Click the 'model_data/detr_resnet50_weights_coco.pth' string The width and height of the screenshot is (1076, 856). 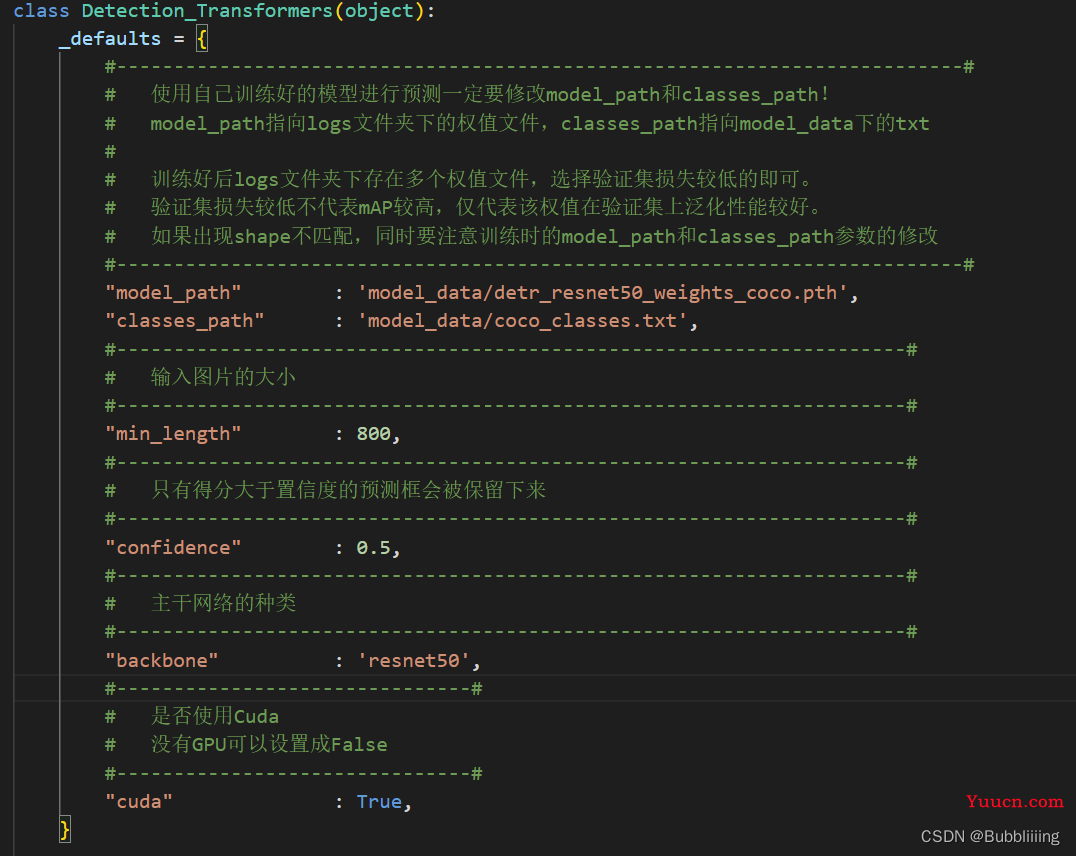tap(603, 293)
